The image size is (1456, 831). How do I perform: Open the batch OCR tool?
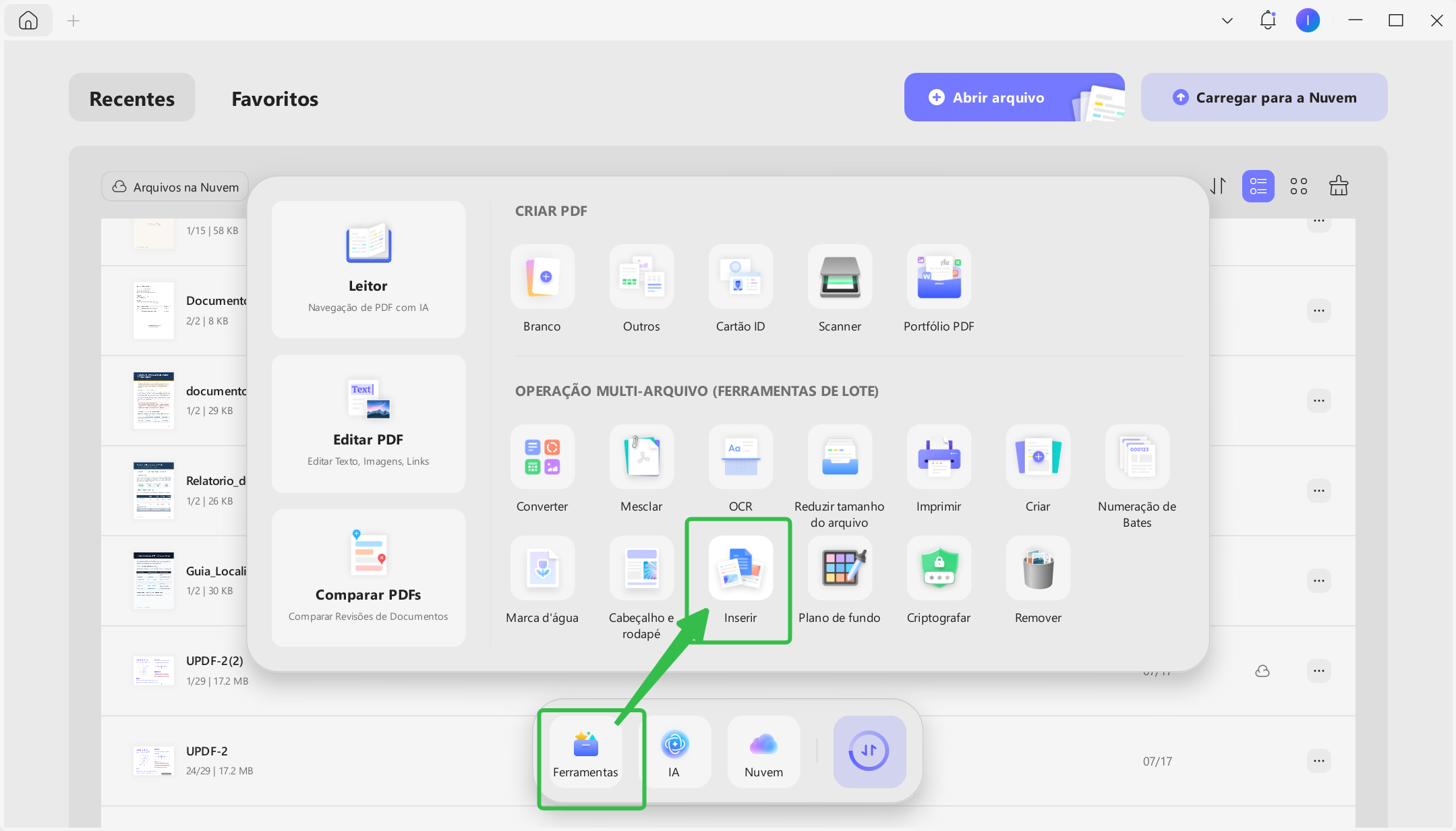[740, 457]
